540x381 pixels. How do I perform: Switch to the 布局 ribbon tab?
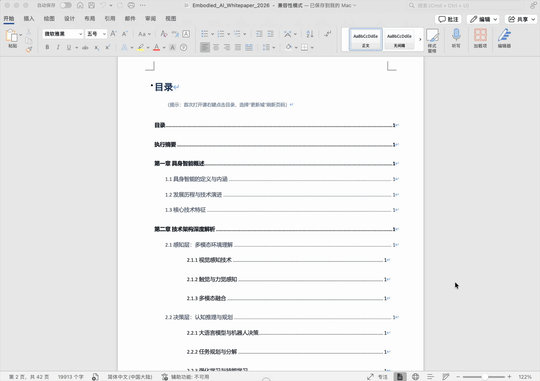90,19
